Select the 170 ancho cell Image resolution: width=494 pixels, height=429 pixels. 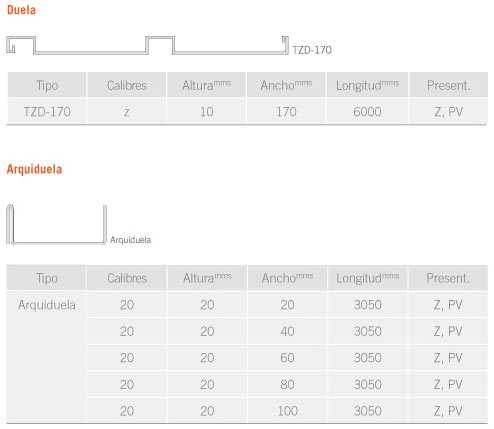(x=286, y=112)
